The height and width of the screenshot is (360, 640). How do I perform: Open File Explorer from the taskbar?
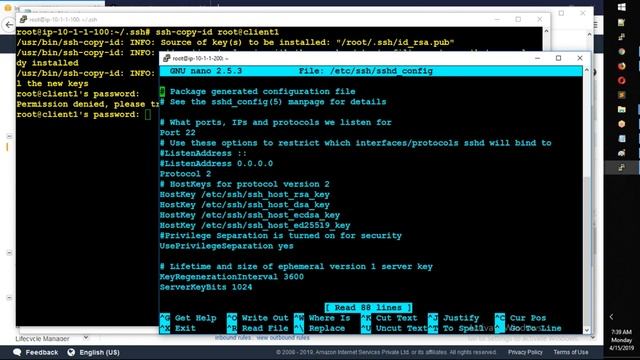pos(622,109)
